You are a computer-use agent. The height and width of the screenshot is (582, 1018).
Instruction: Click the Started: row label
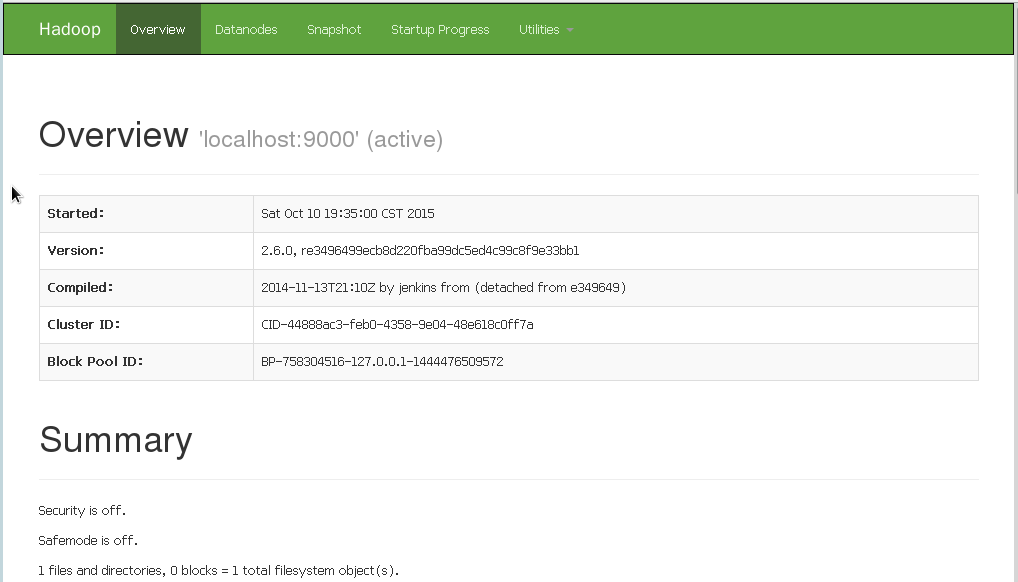[x=75, y=214]
